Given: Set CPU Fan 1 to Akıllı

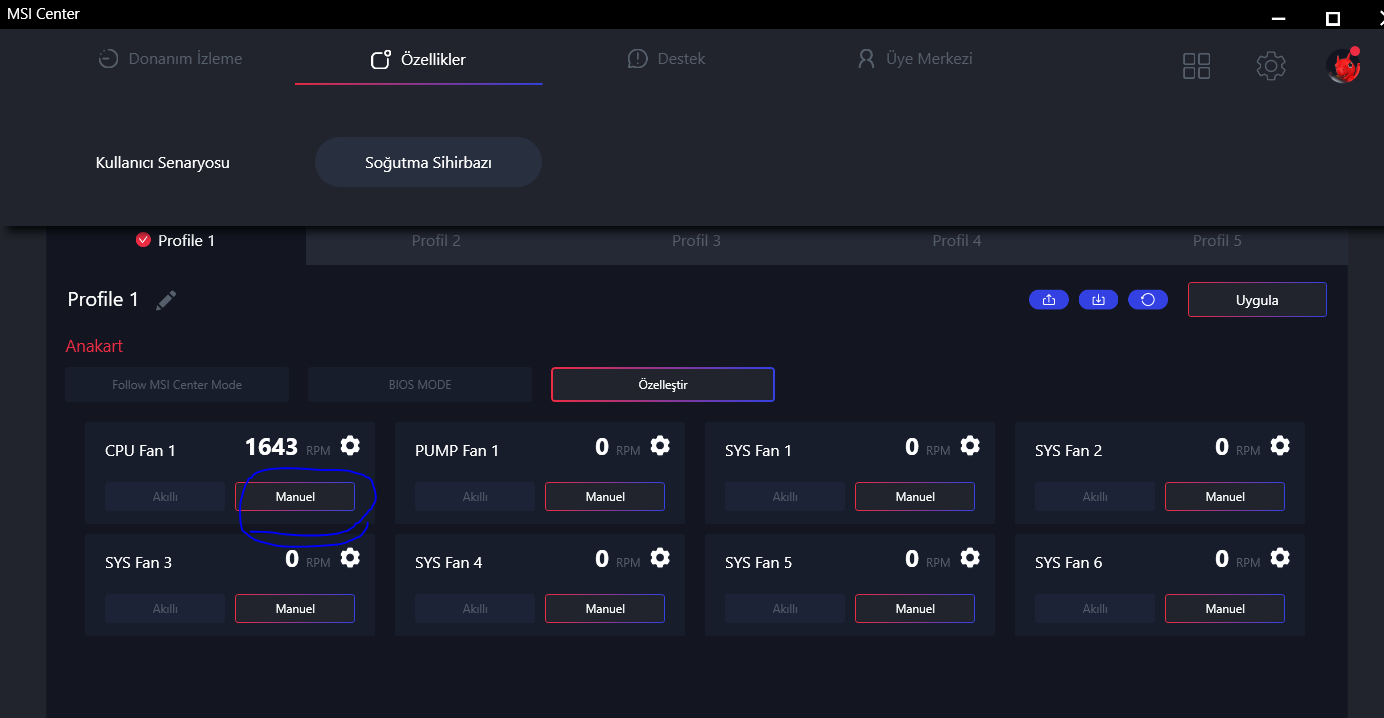Looking at the screenshot, I should coord(165,497).
